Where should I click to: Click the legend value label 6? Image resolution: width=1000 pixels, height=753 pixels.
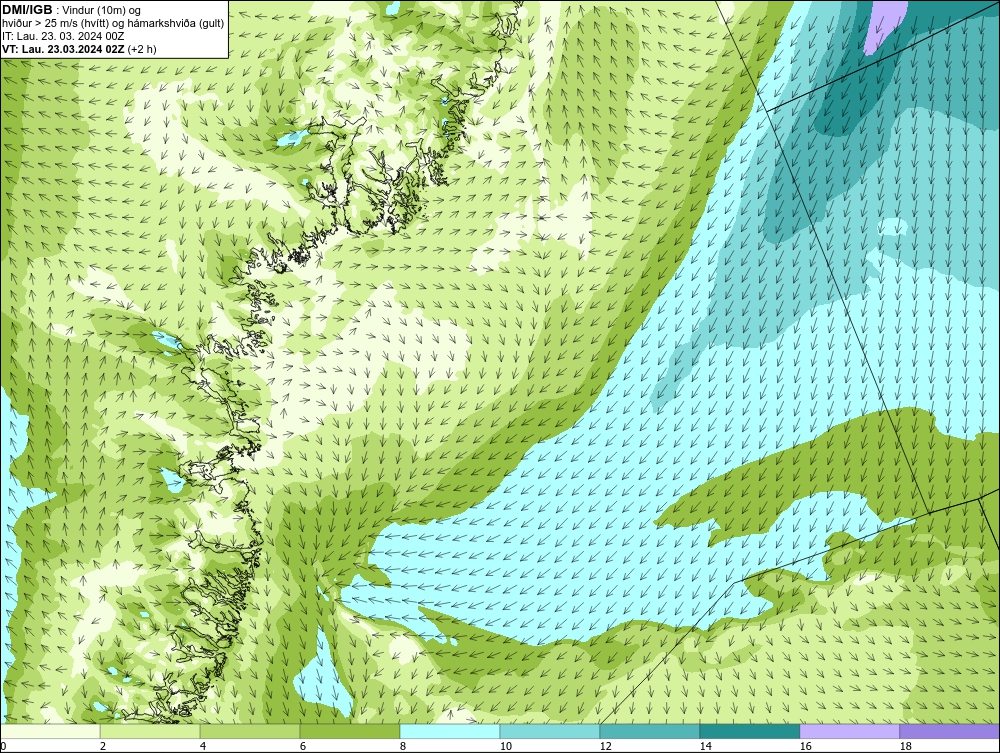click(302, 746)
